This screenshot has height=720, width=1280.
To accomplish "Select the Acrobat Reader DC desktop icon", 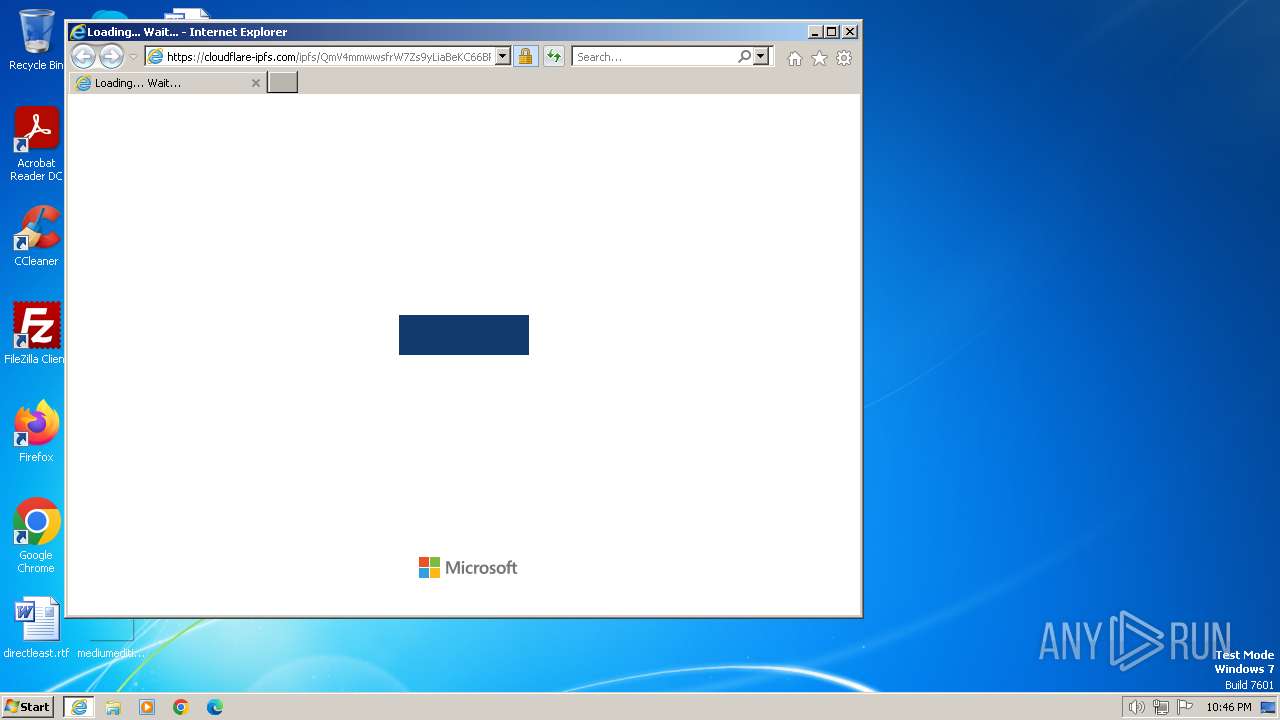I will click(36, 144).
